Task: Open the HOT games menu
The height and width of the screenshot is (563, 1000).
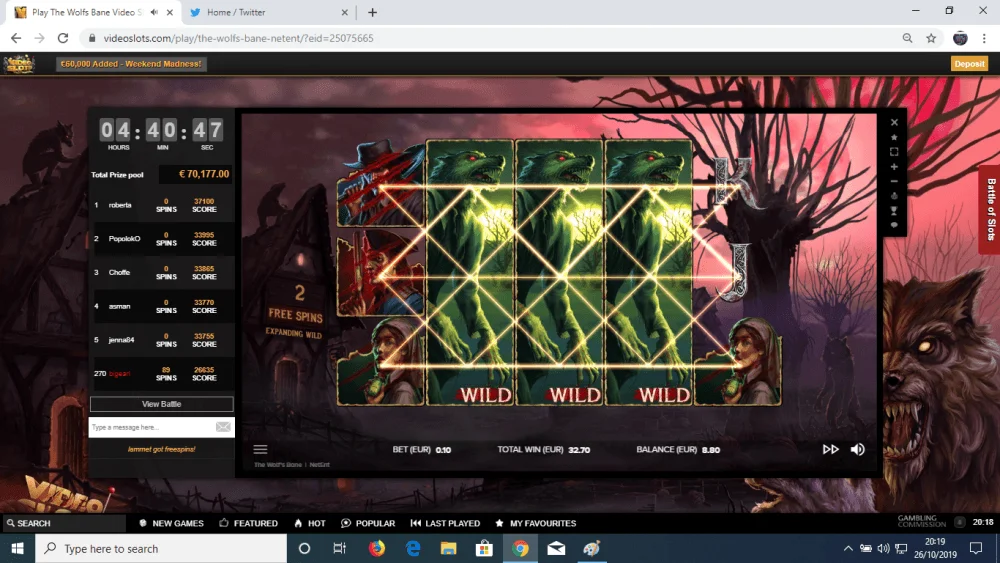Action: (x=310, y=523)
